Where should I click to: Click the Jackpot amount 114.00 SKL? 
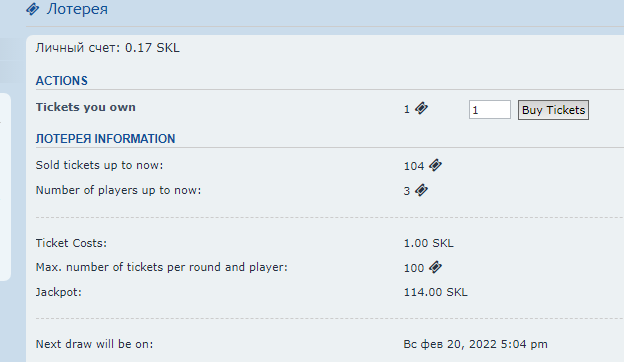(436, 292)
